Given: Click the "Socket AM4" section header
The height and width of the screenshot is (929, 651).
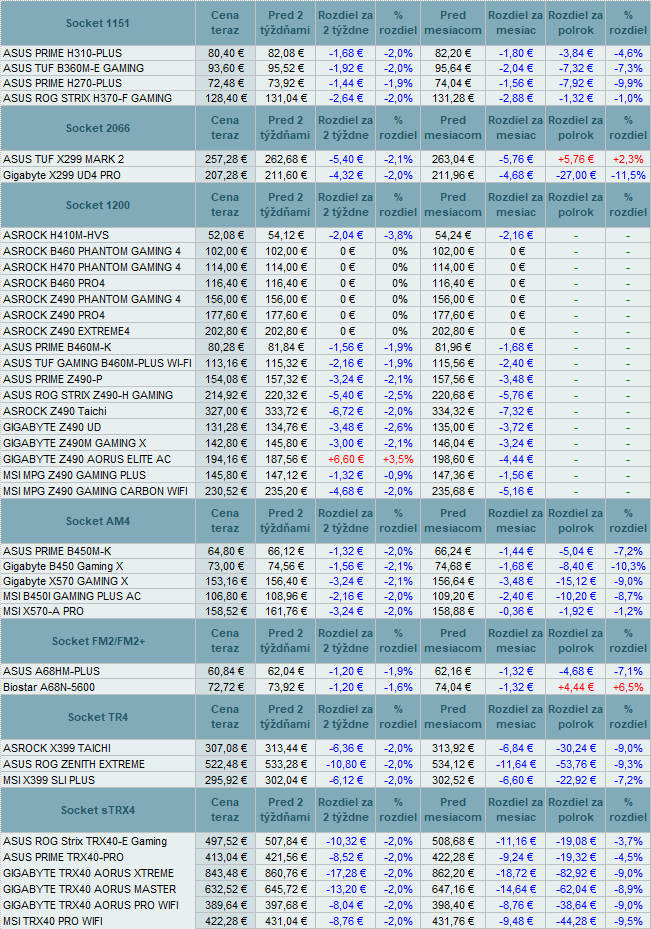Looking at the screenshot, I should click(x=98, y=521).
